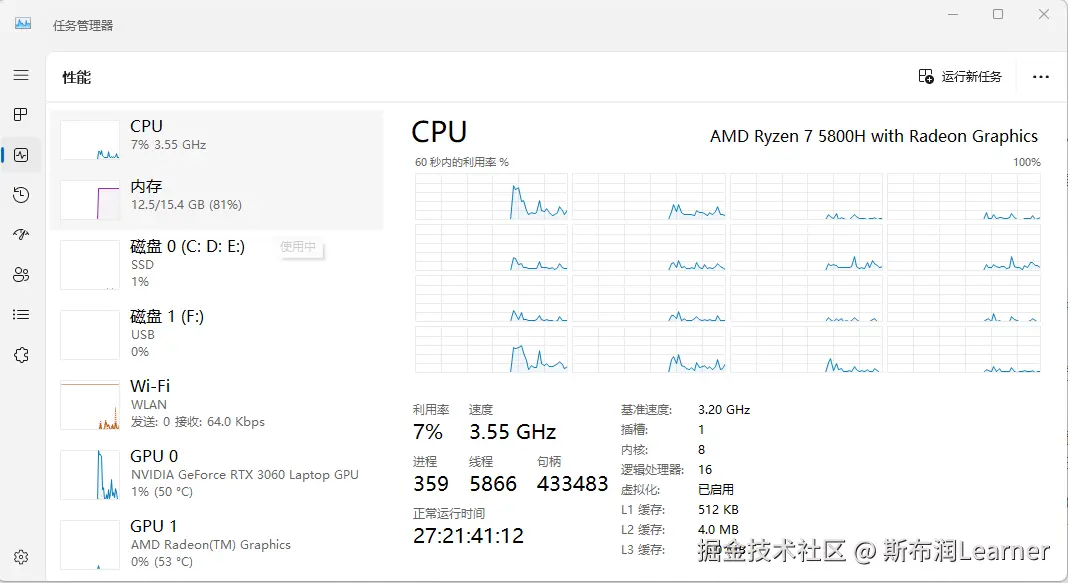1068x583 pixels.
Task: Select GPU 0 NVIDIA RTX 3060 entry
Action: pos(216,475)
